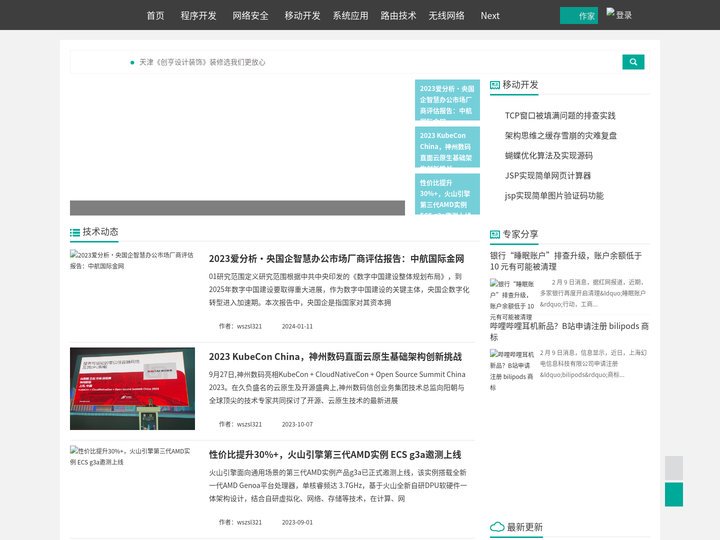720x540 pixels.
Task: Click the 哔哩哔哩耳机 article thumbnail
Action: click(512, 371)
